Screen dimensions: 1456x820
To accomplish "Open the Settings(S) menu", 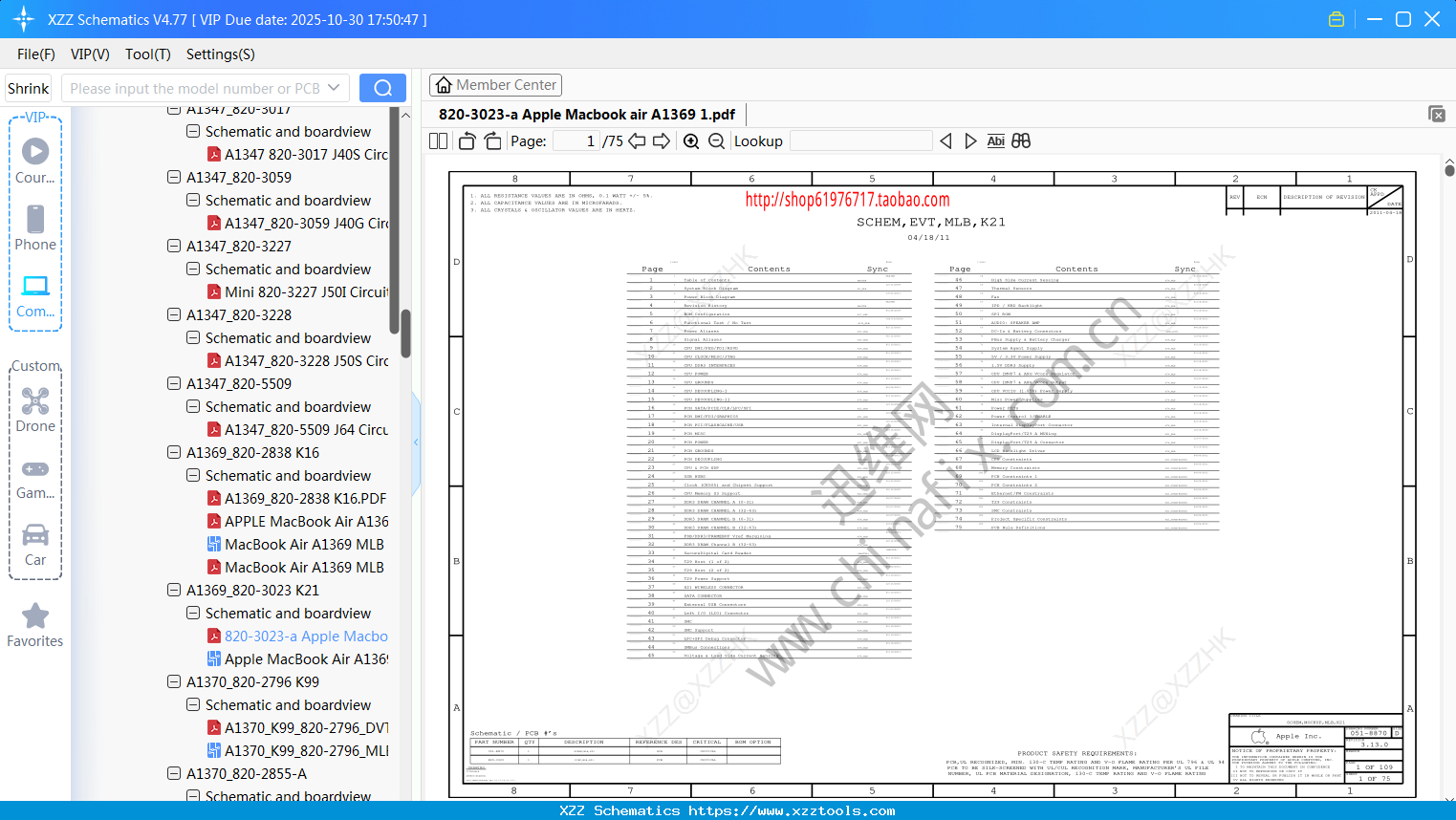I will pyautogui.click(x=221, y=54).
